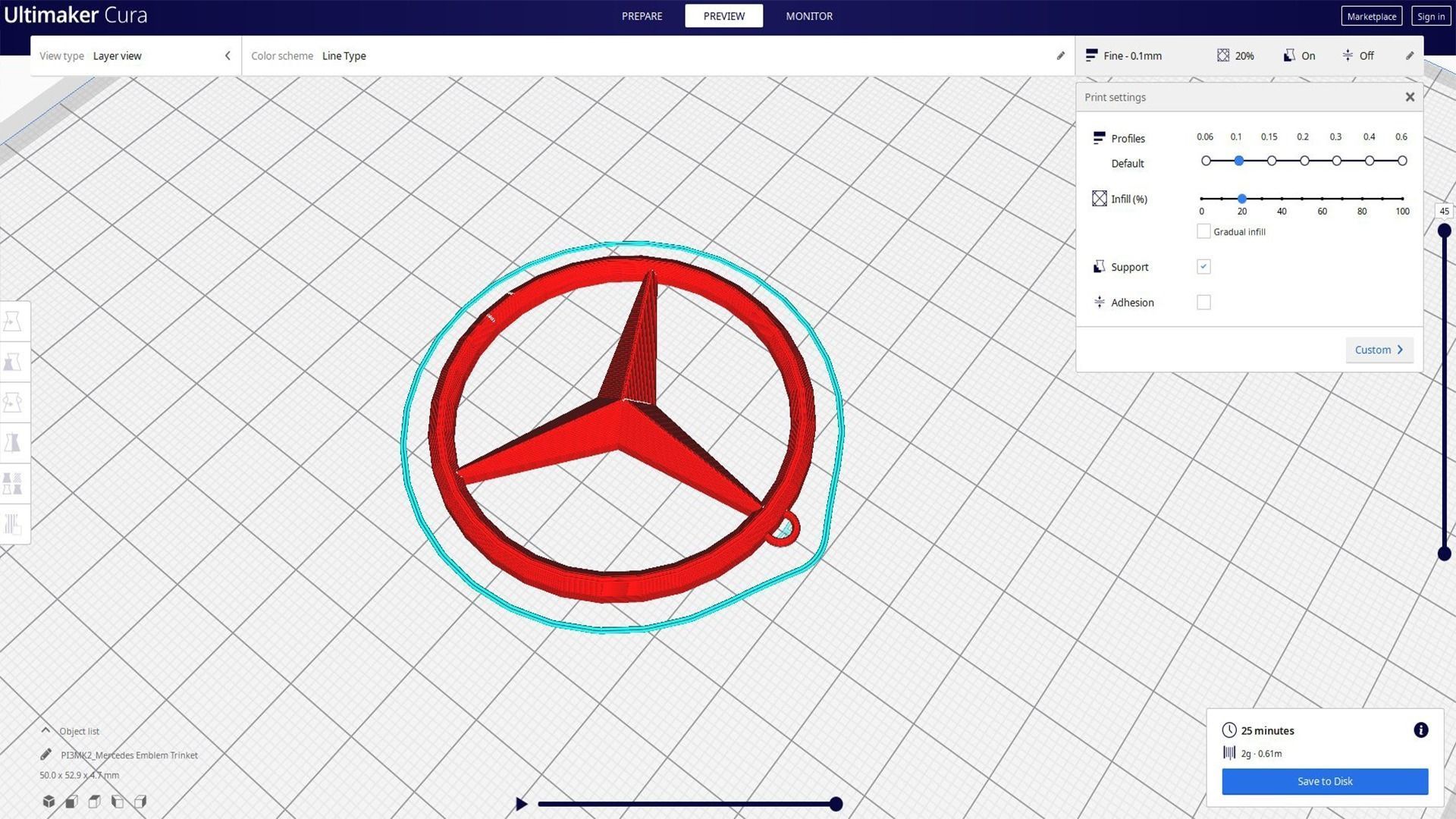
Task: Close the Print settings panel
Action: [x=1410, y=97]
